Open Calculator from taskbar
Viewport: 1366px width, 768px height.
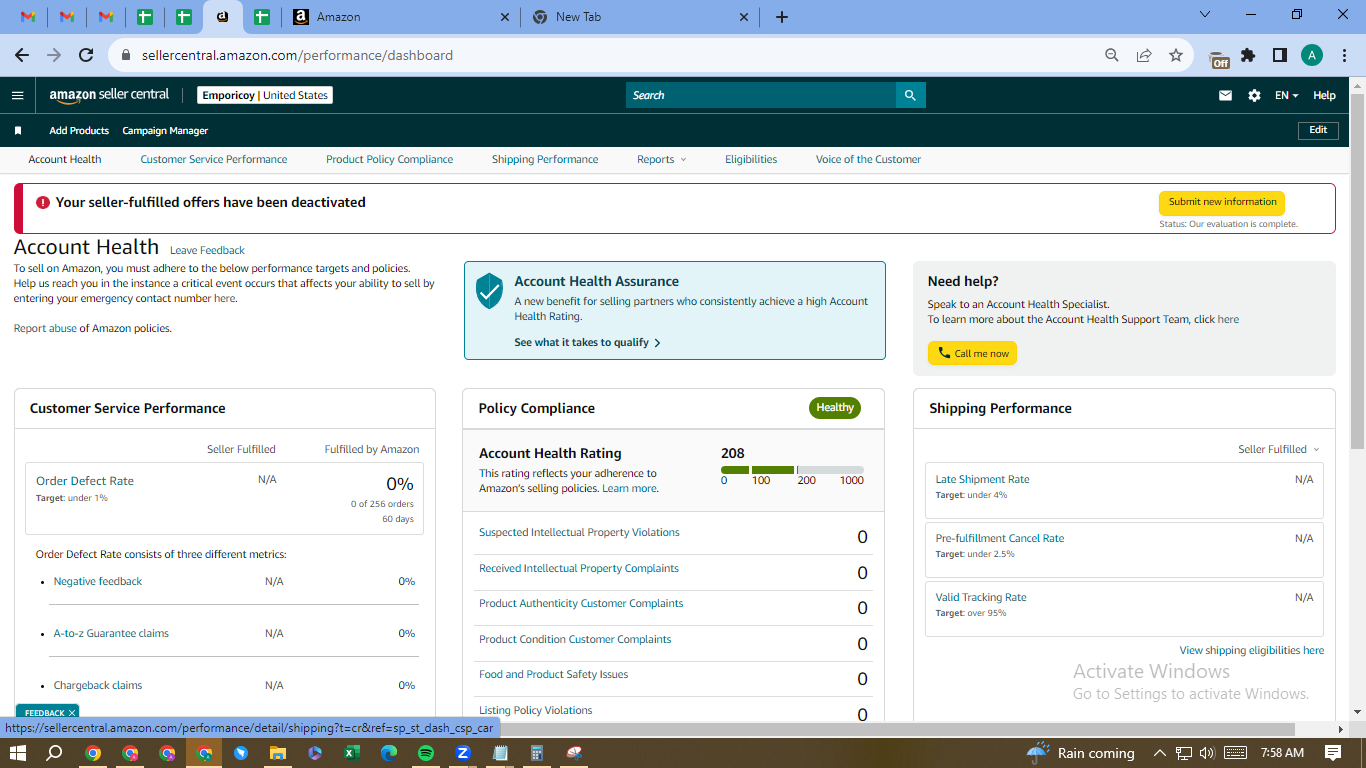(537, 752)
